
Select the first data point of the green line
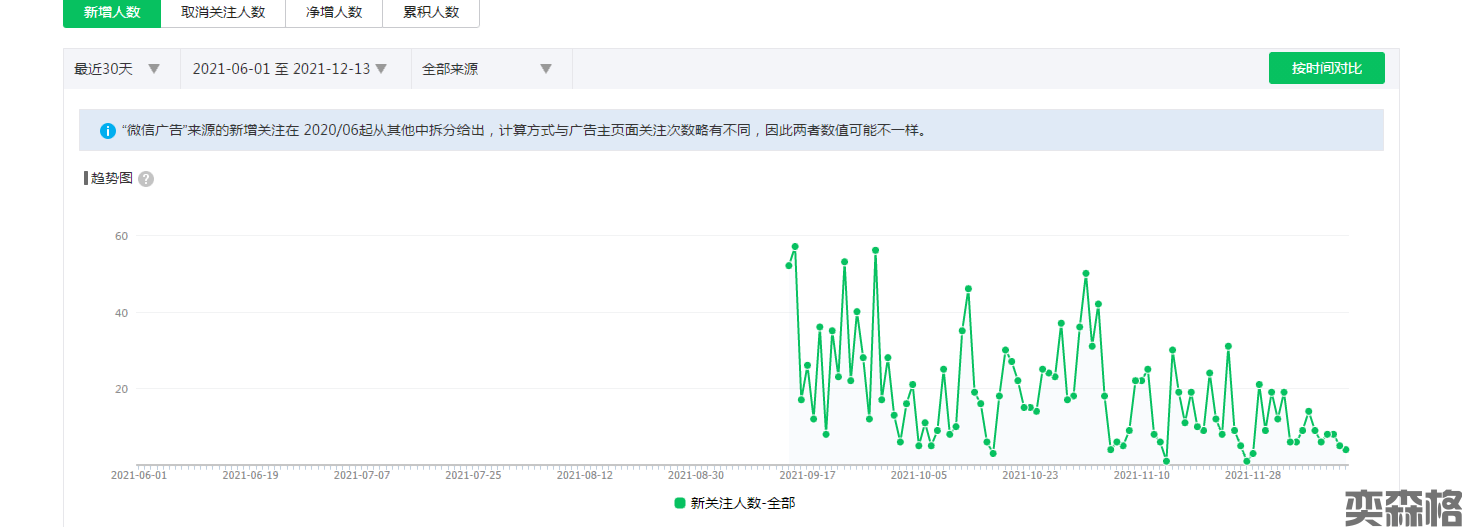789,265
